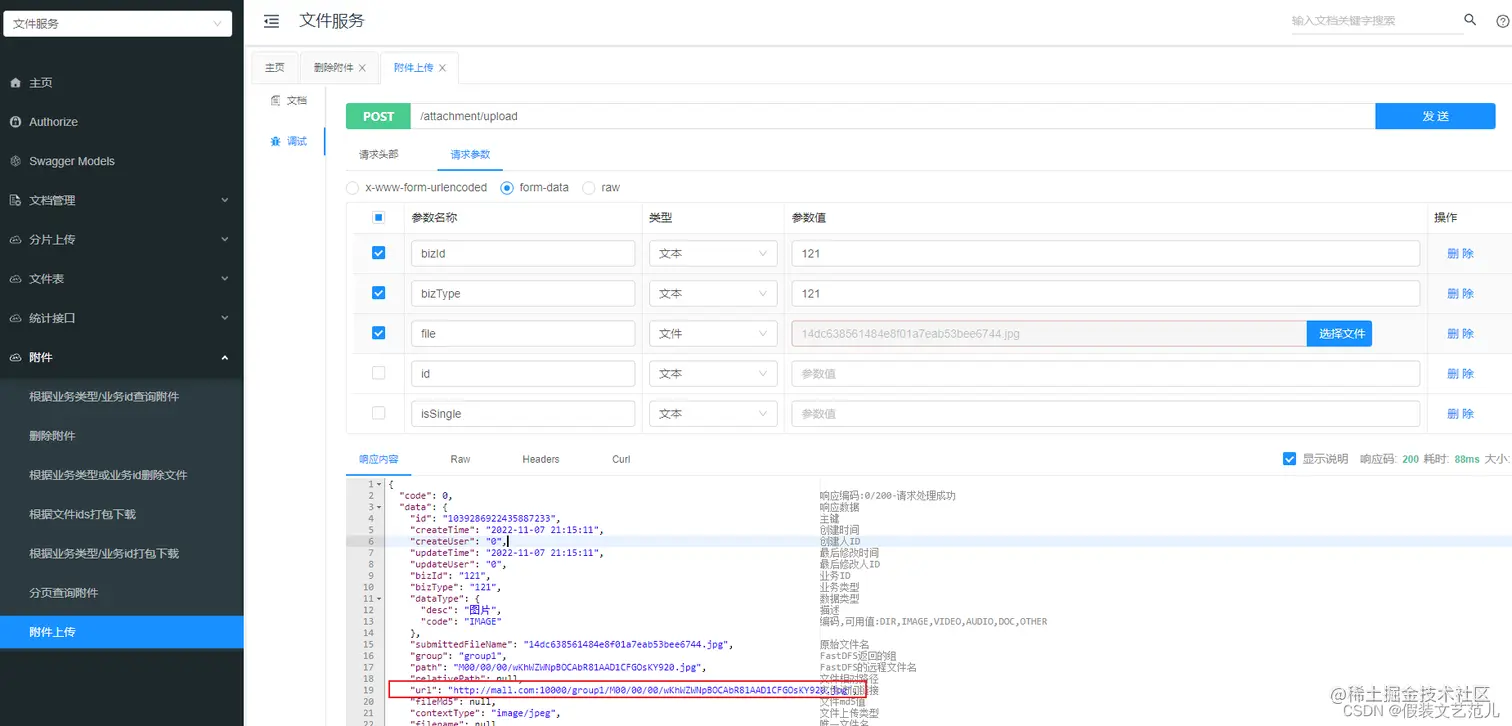Click the 统计接口 cloud icon
Screen dimensions: 1512x726
15,318
